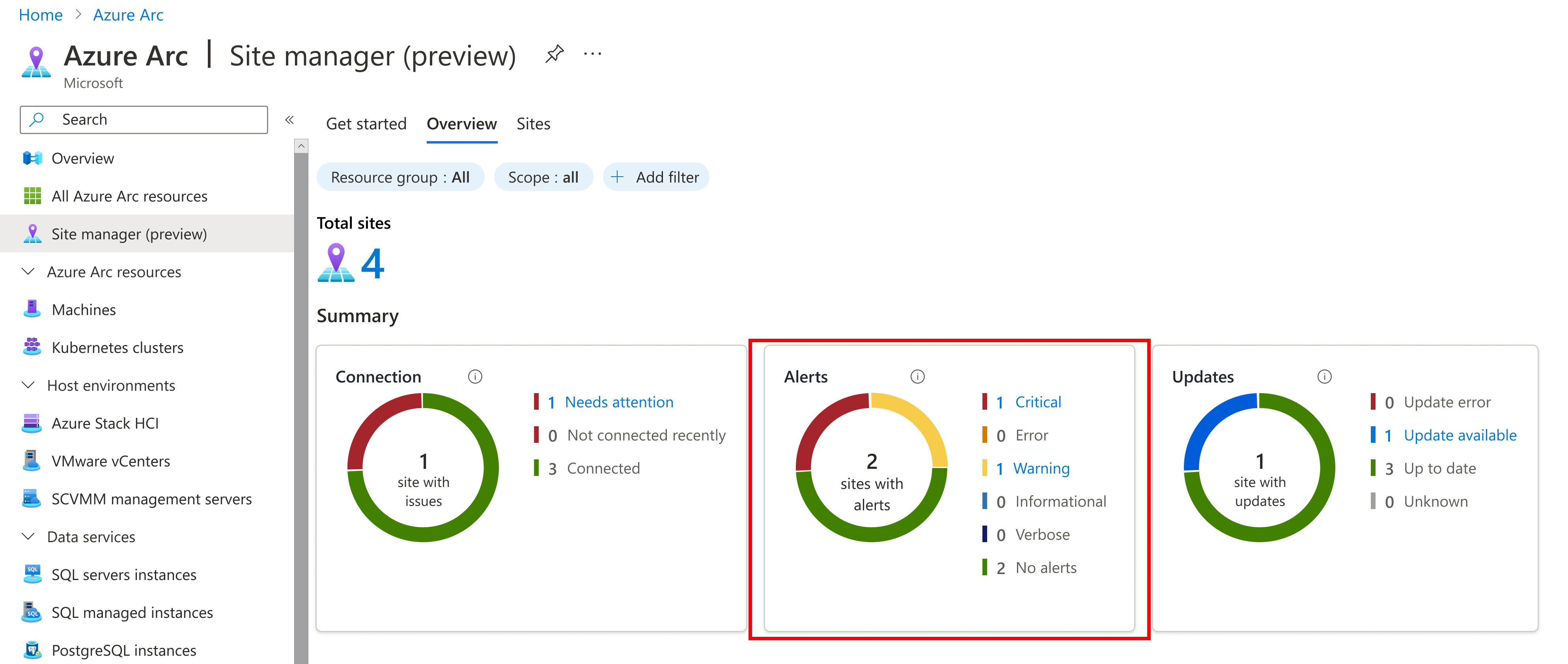Pin the Site manager page
Image resolution: width=1568 pixels, height=664 pixels.
(x=554, y=54)
